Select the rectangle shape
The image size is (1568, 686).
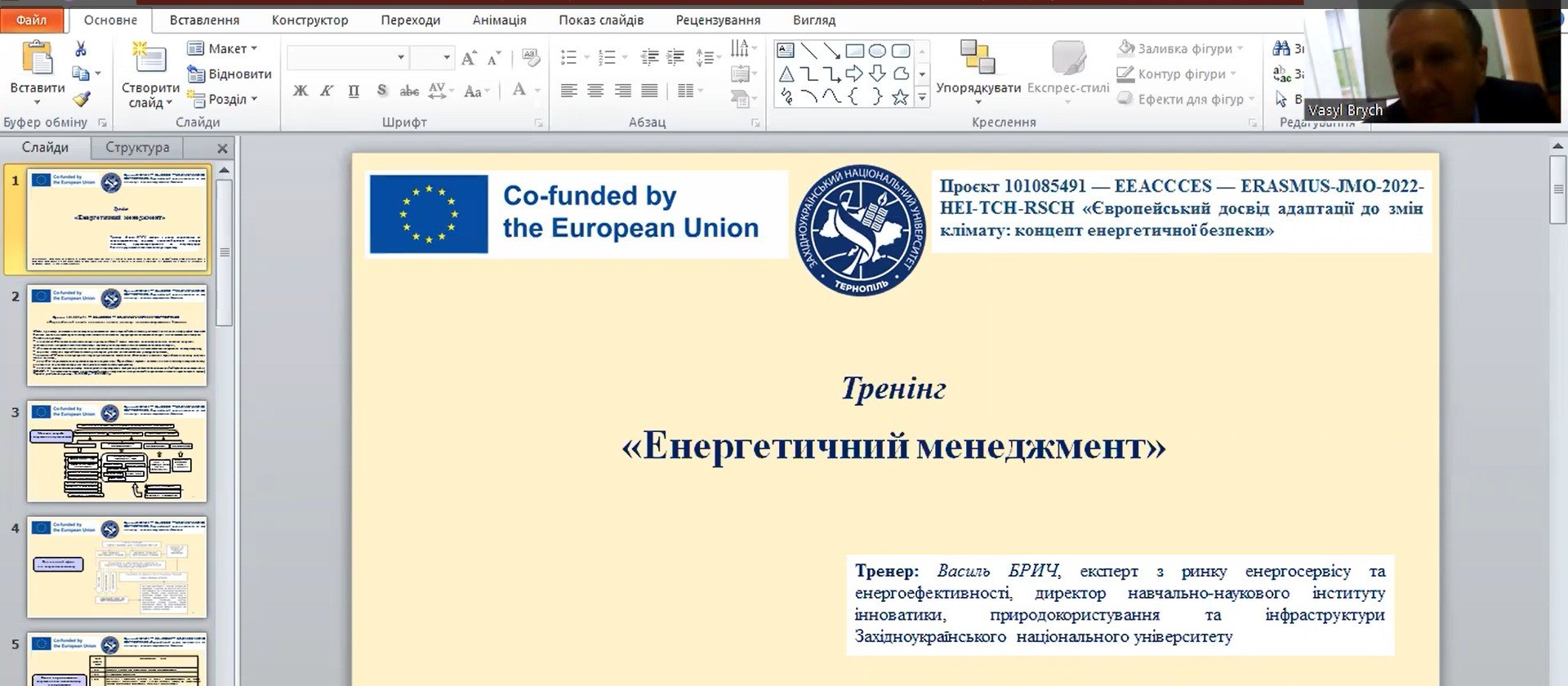854,51
